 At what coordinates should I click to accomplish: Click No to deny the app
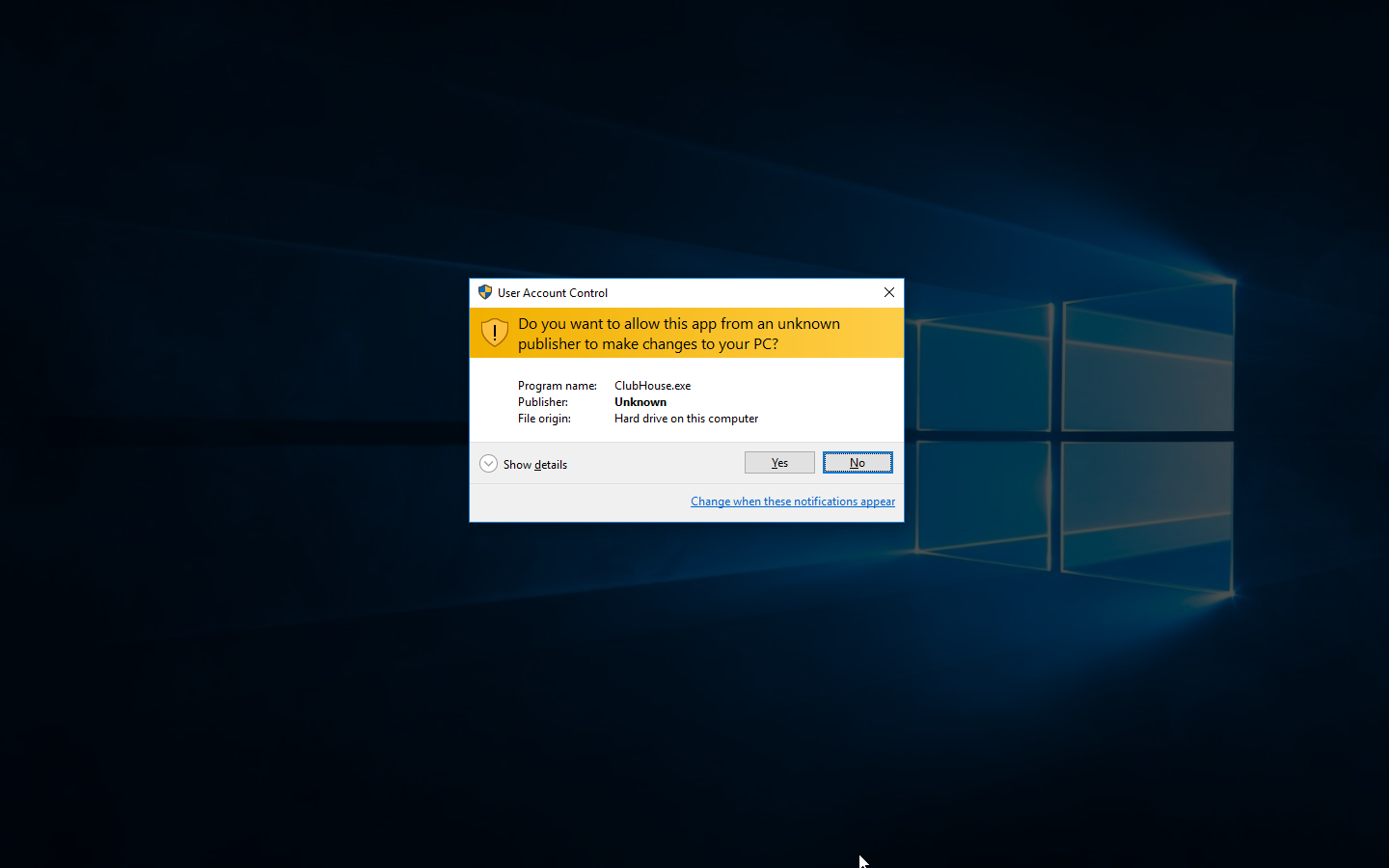858,463
